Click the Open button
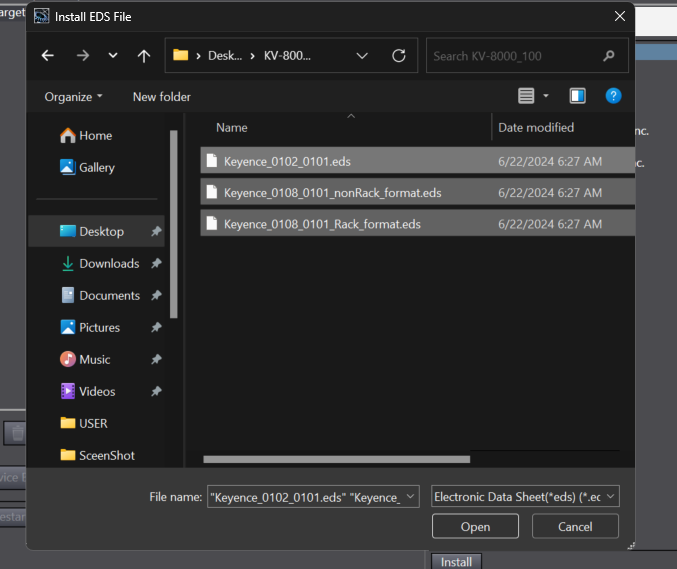This screenshot has width=677, height=569. pyautogui.click(x=475, y=526)
